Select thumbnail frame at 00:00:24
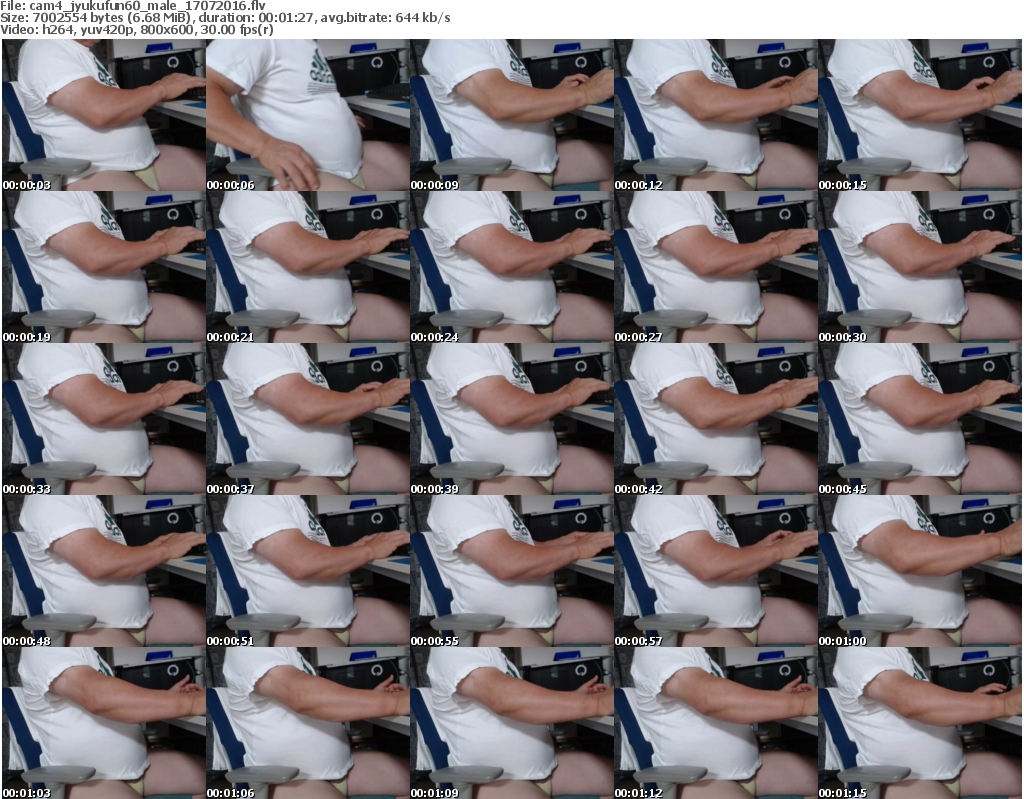The height and width of the screenshot is (799, 1024). coord(512,267)
